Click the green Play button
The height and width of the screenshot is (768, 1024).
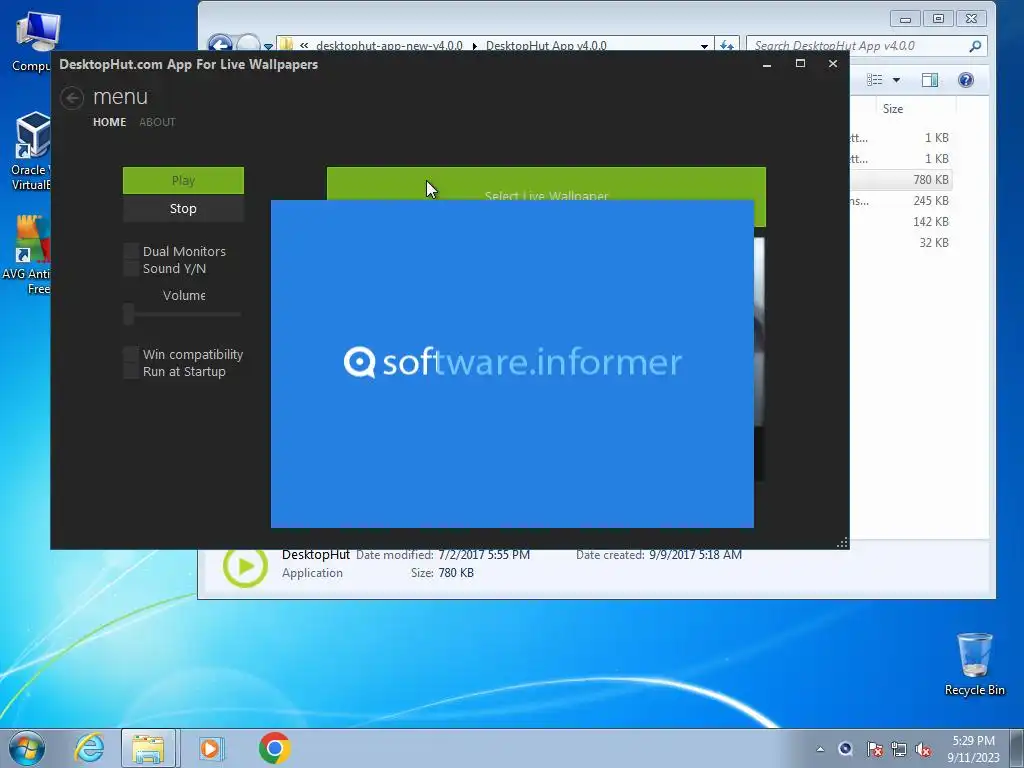(184, 180)
